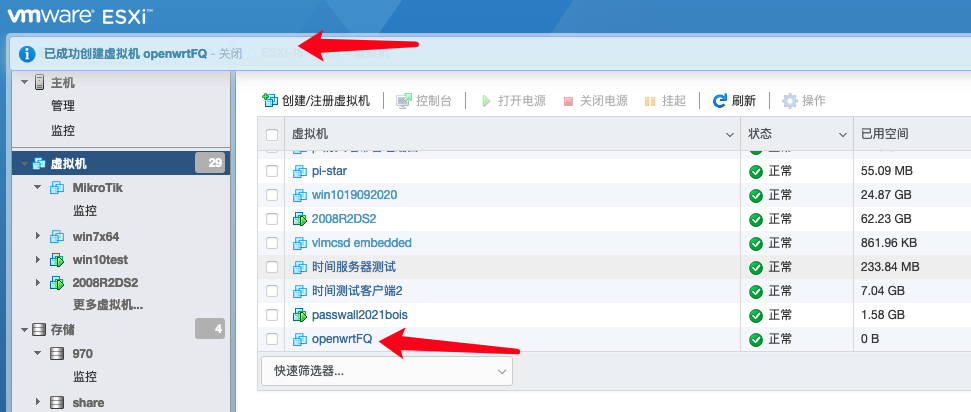Open the openwrtFQ VM link

pos(342,339)
